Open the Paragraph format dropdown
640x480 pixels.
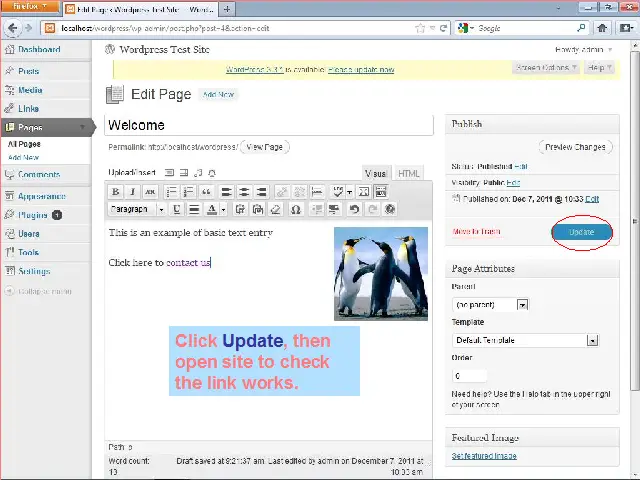[137, 209]
